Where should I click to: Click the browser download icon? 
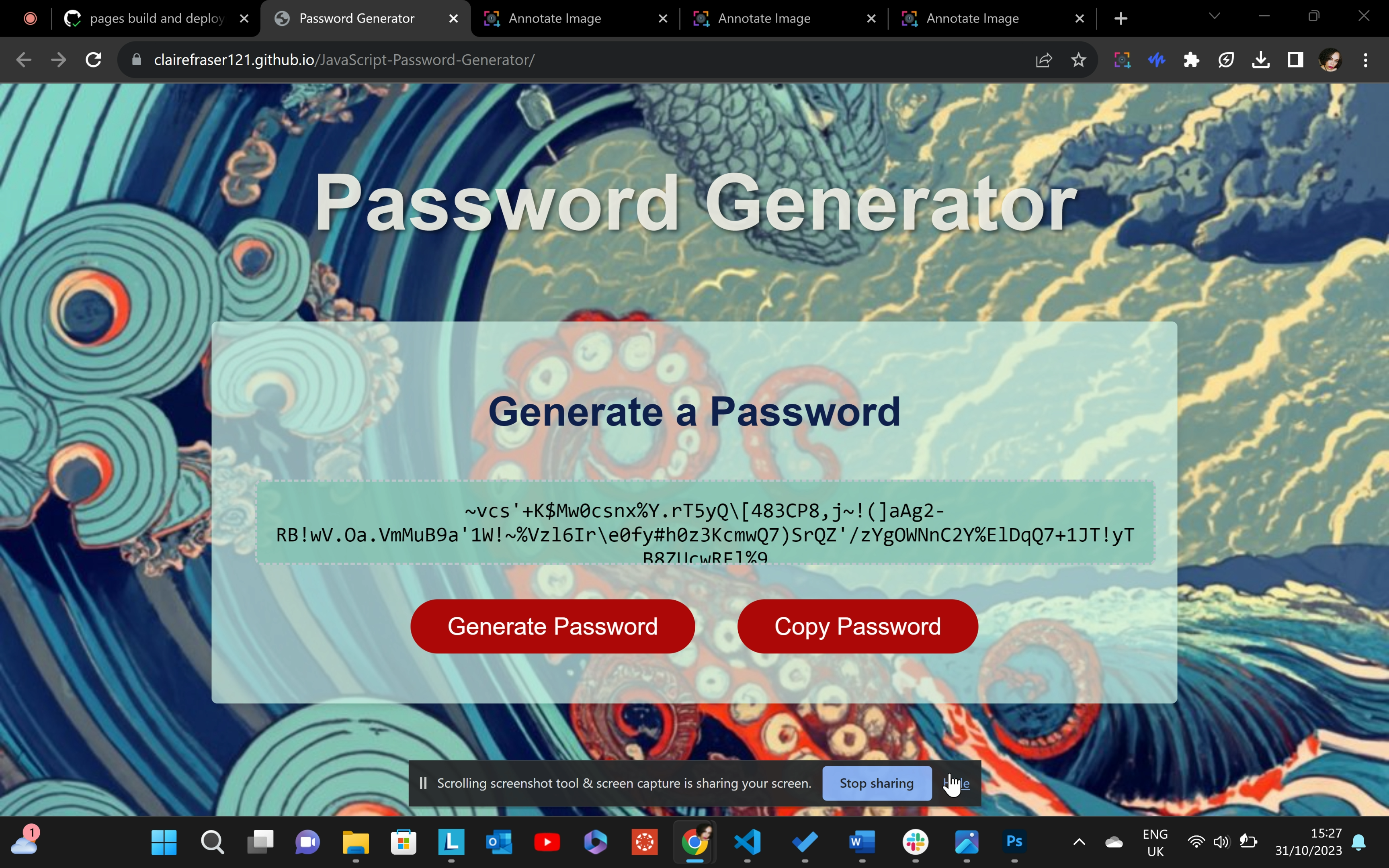click(x=1261, y=60)
